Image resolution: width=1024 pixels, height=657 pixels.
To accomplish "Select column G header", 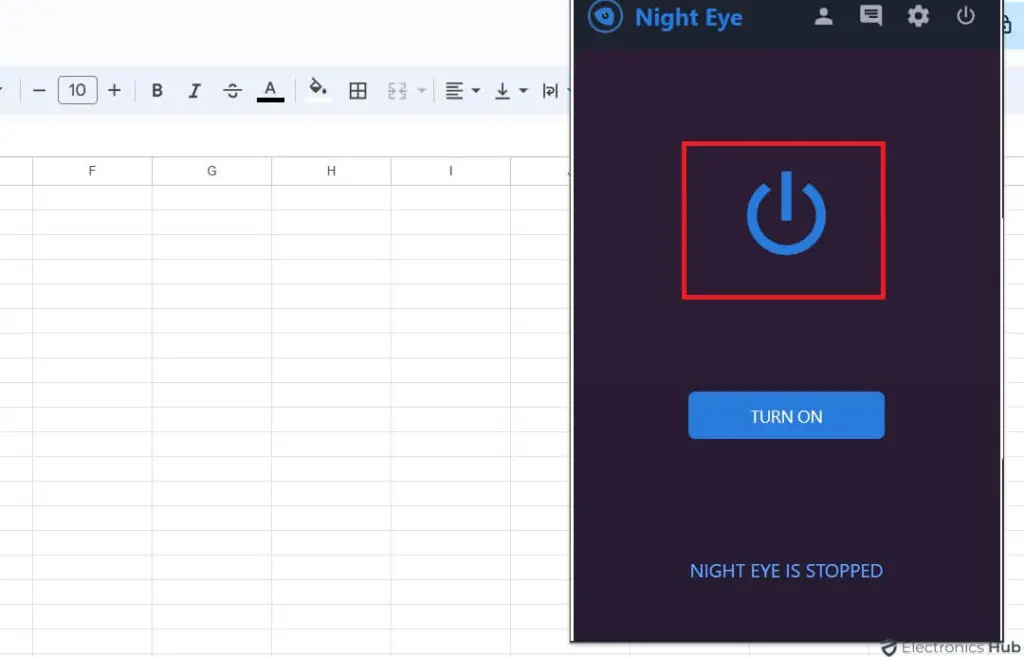I will point(212,171).
